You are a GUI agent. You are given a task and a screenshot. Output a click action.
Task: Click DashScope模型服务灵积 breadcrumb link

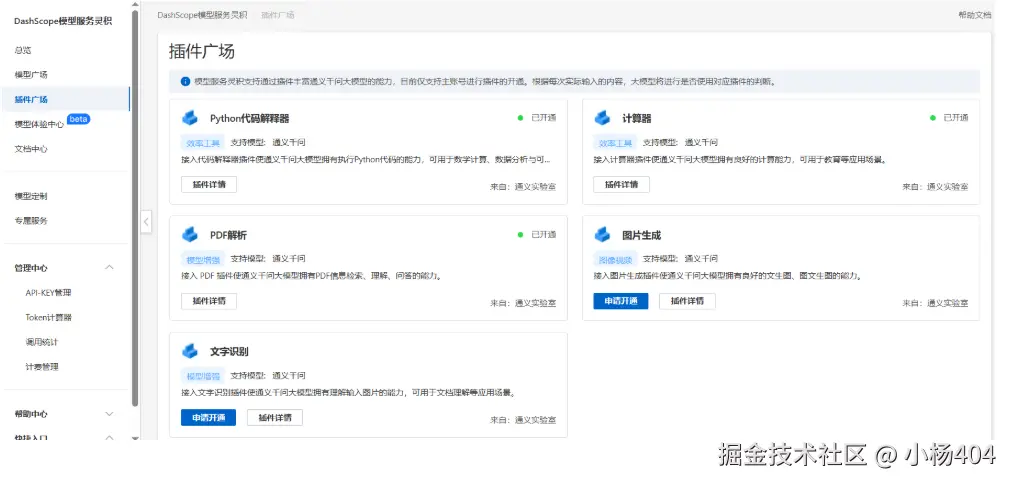[202, 15]
